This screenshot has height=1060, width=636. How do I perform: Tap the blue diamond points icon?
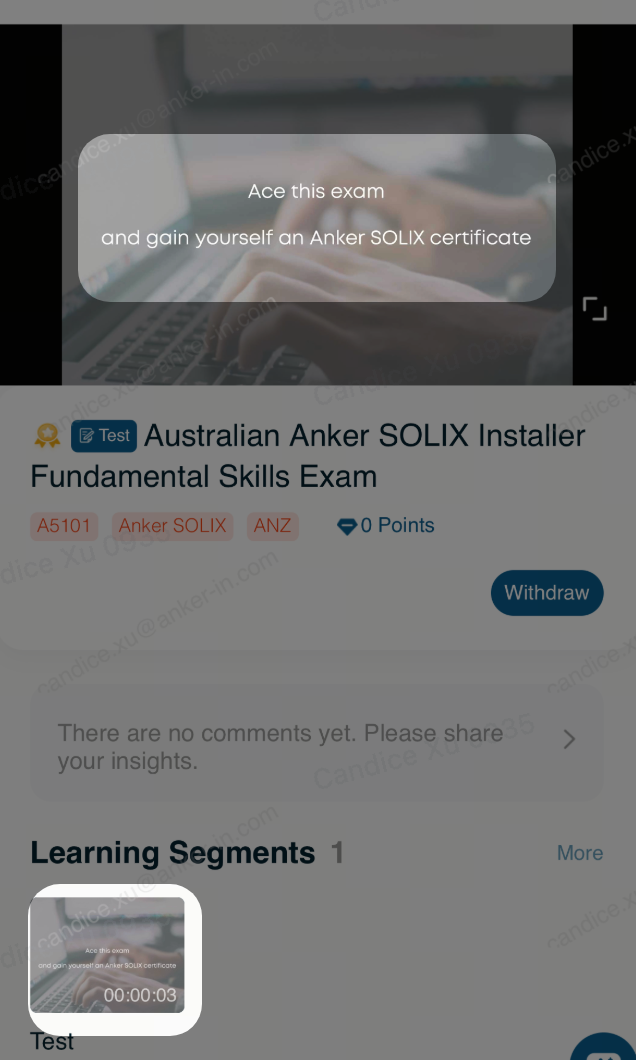click(347, 527)
